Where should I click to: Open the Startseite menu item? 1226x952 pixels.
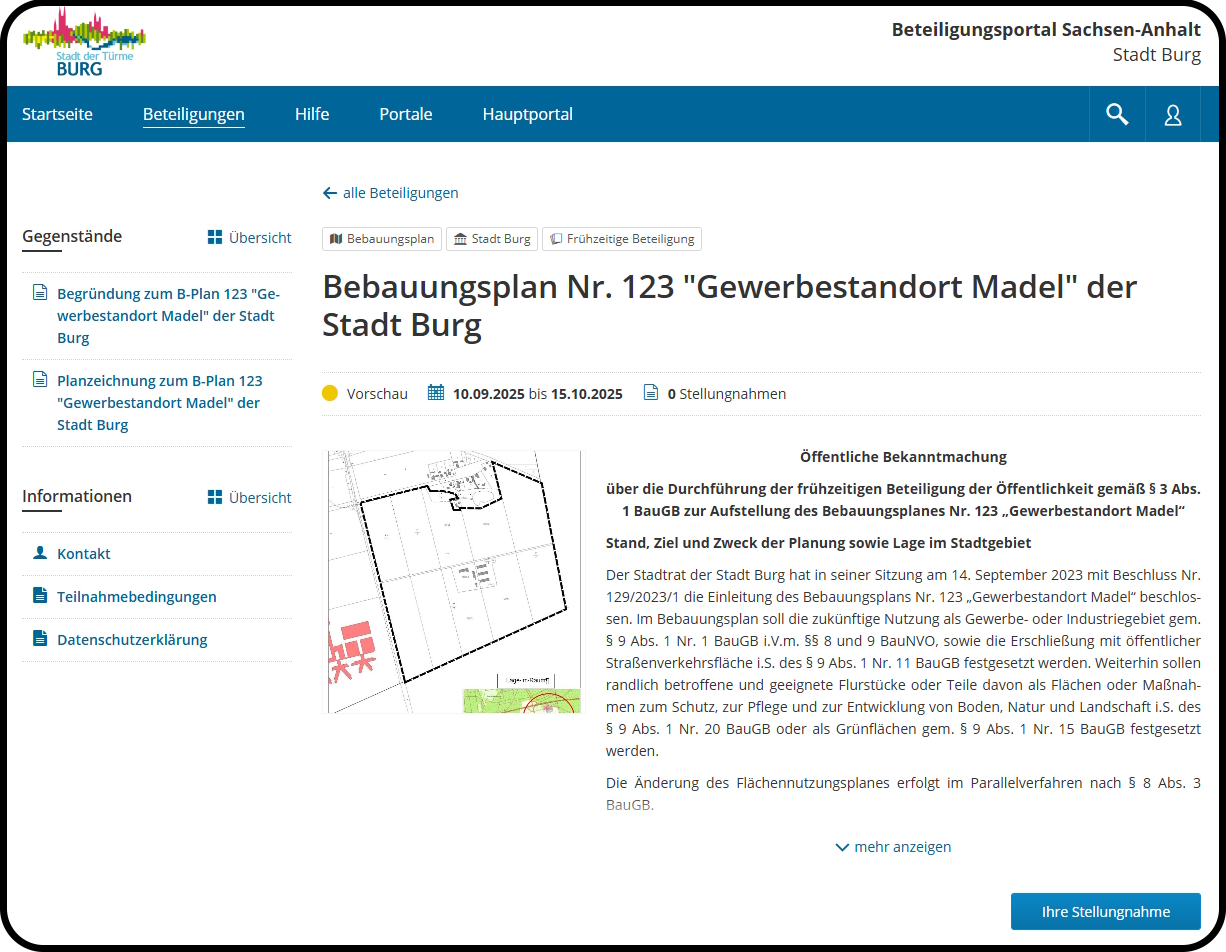[57, 114]
